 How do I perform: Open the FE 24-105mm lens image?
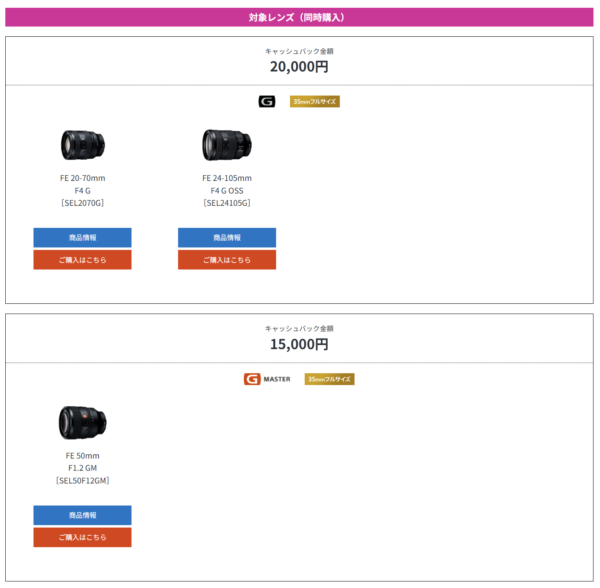(x=226, y=145)
